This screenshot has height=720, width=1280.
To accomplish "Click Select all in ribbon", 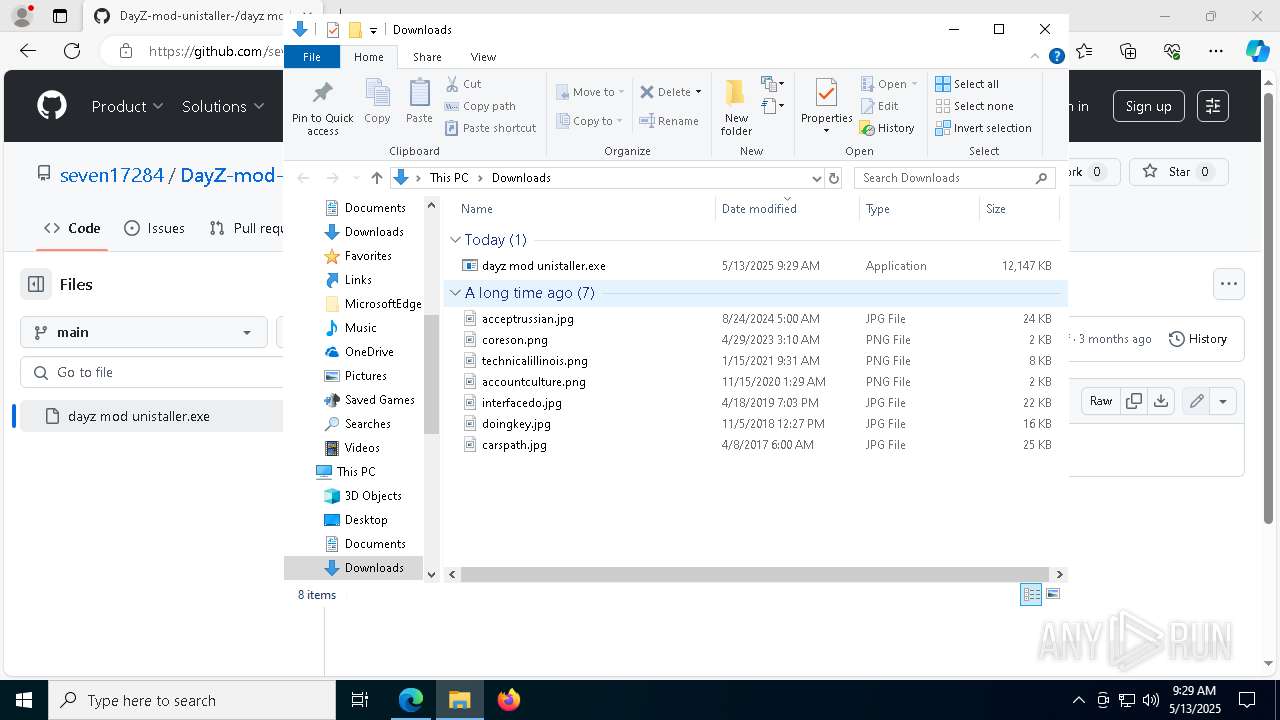I will pyautogui.click(x=967, y=84).
